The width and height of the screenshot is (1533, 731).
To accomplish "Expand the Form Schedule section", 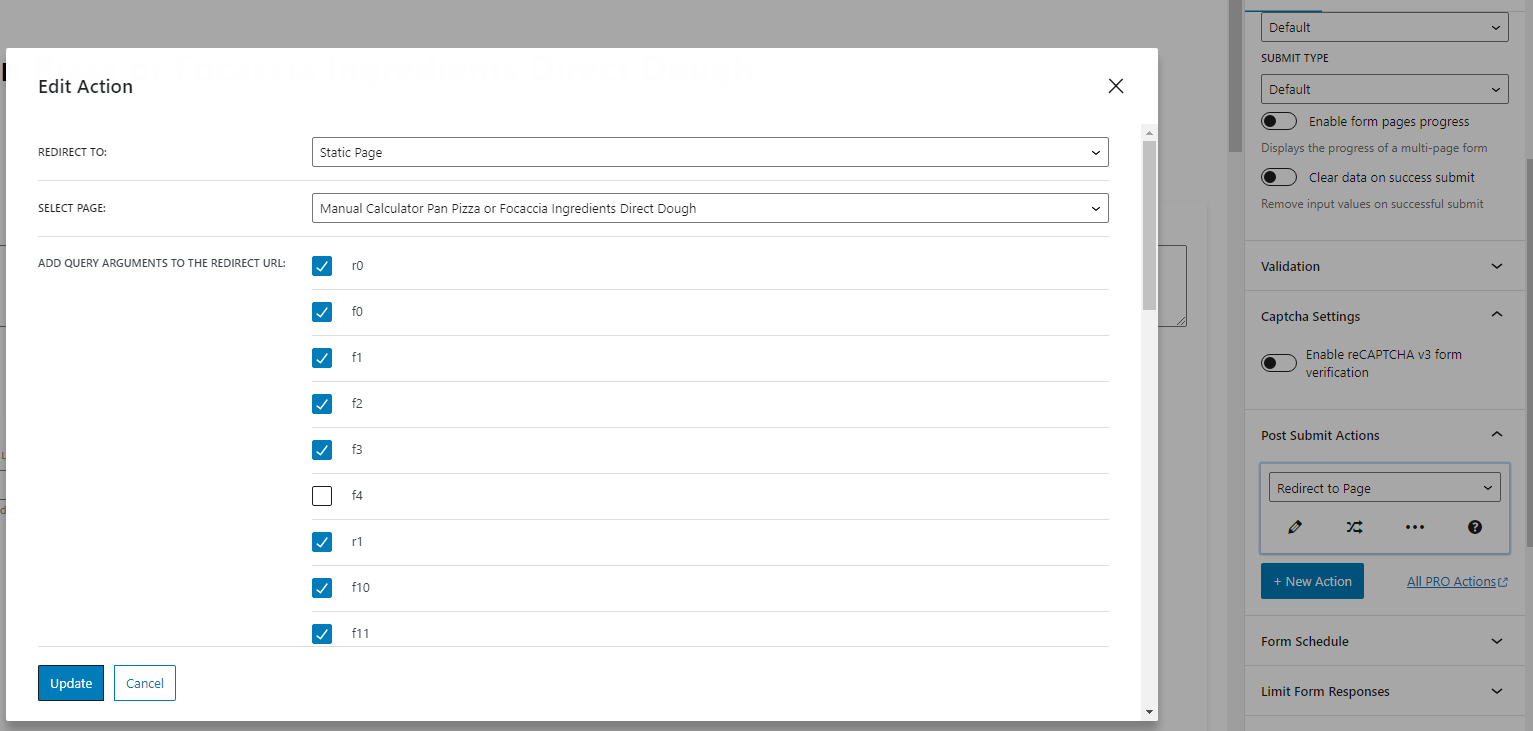I will pyautogui.click(x=1384, y=641).
